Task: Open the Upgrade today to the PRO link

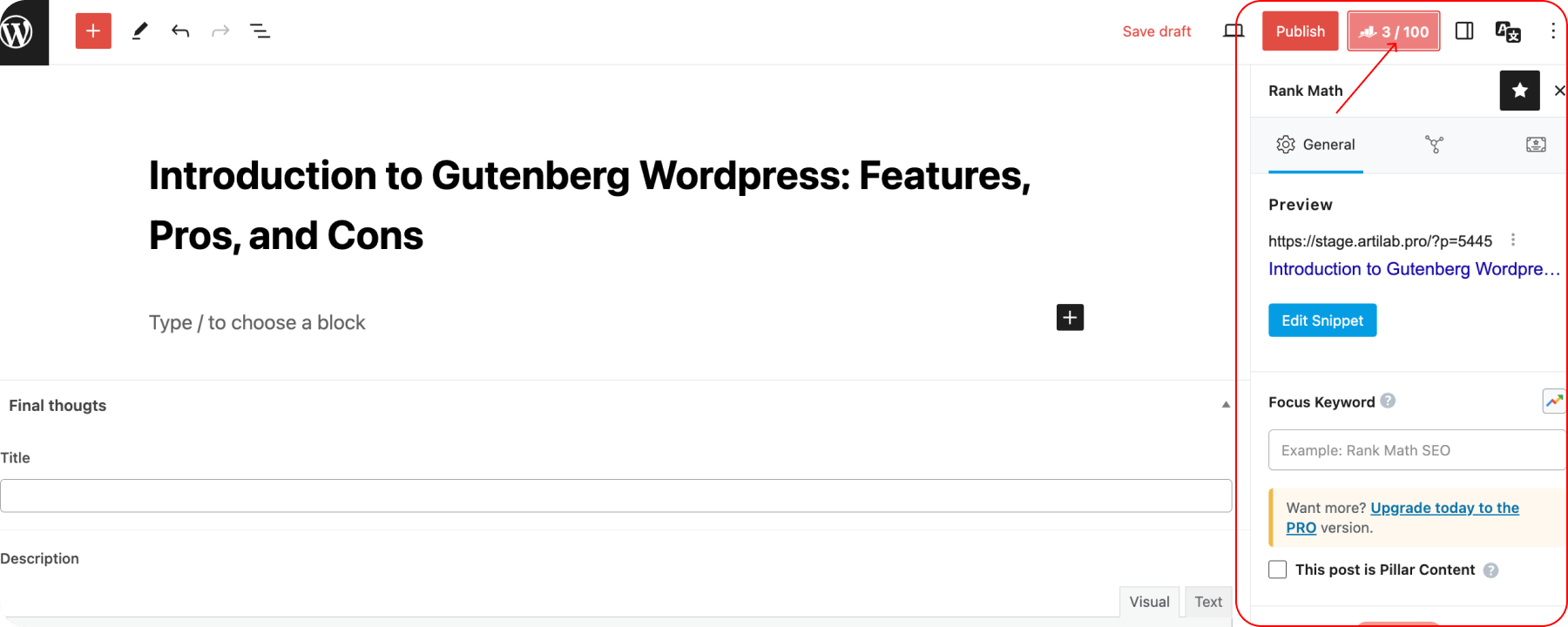Action: (1443, 508)
